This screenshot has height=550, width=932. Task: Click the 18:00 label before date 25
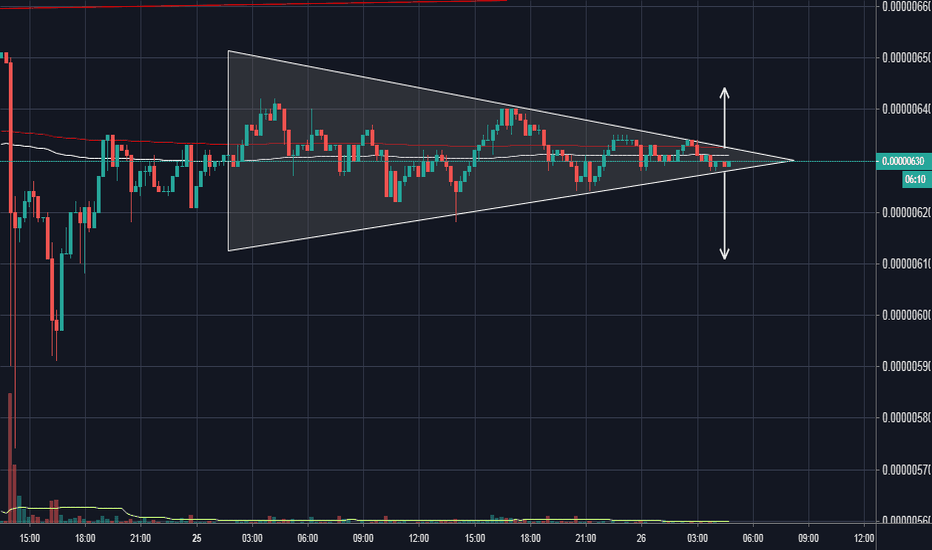(x=85, y=538)
